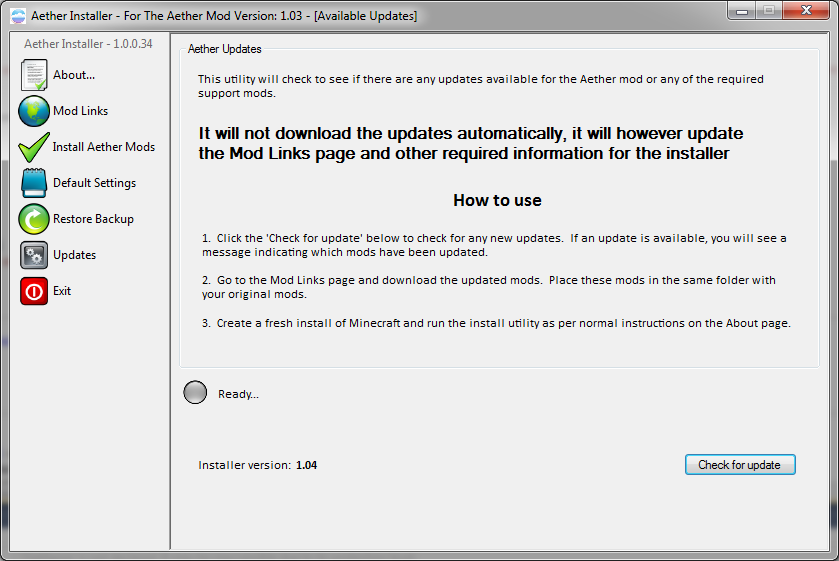The width and height of the screenshot is (839, 561).
Task: Select Install Aether Mods option
Action: click(104, 147)
